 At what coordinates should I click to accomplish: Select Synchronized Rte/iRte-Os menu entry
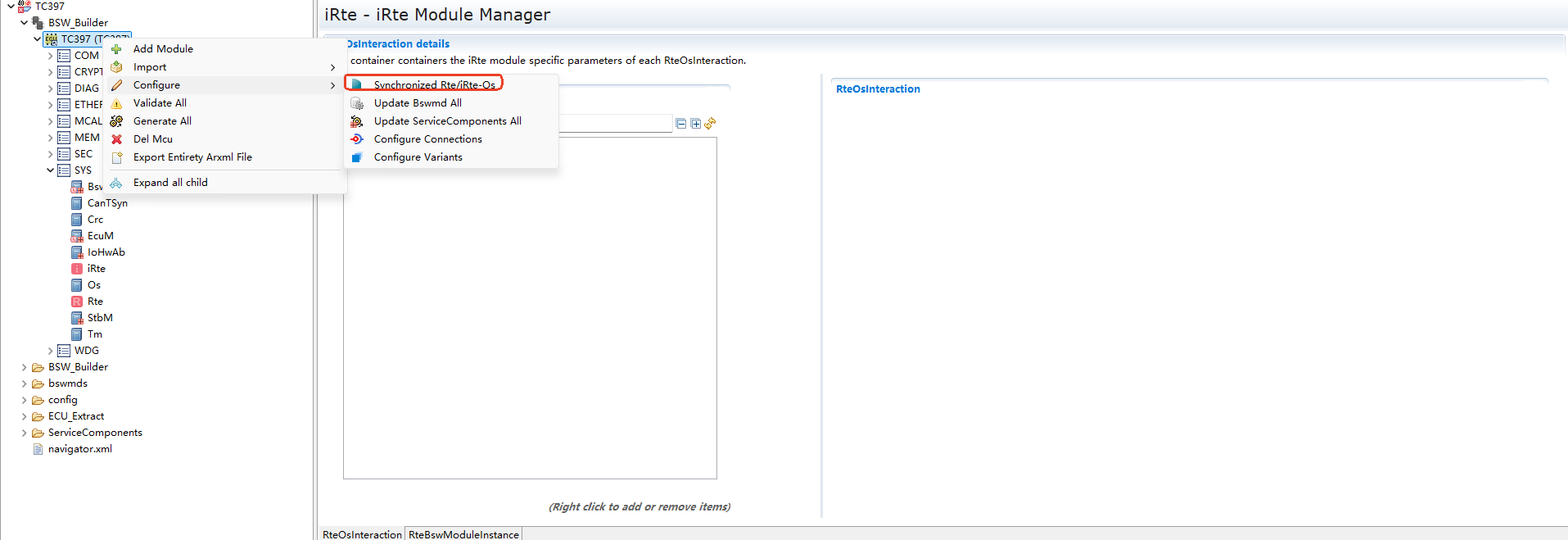434,84
